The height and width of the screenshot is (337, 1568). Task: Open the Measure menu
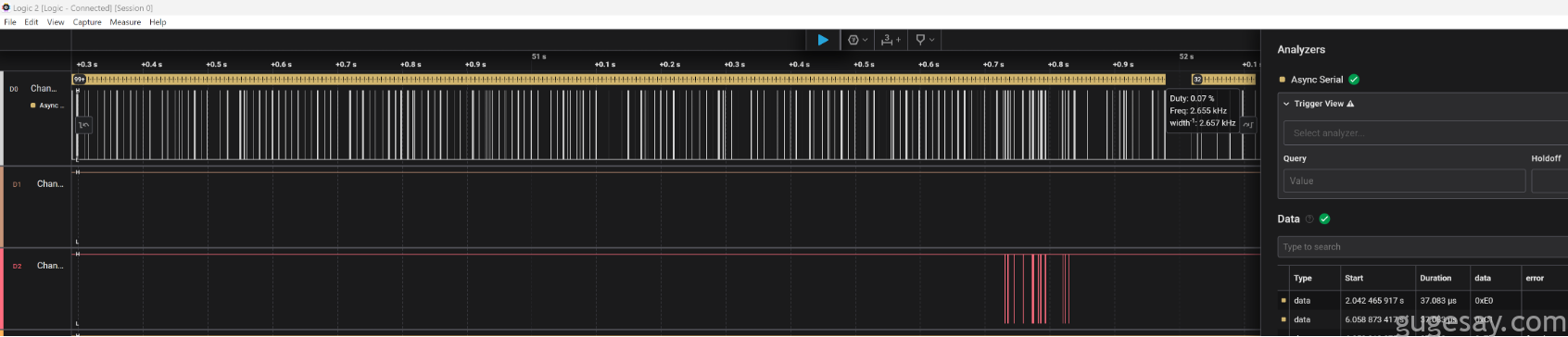(125, 22)
